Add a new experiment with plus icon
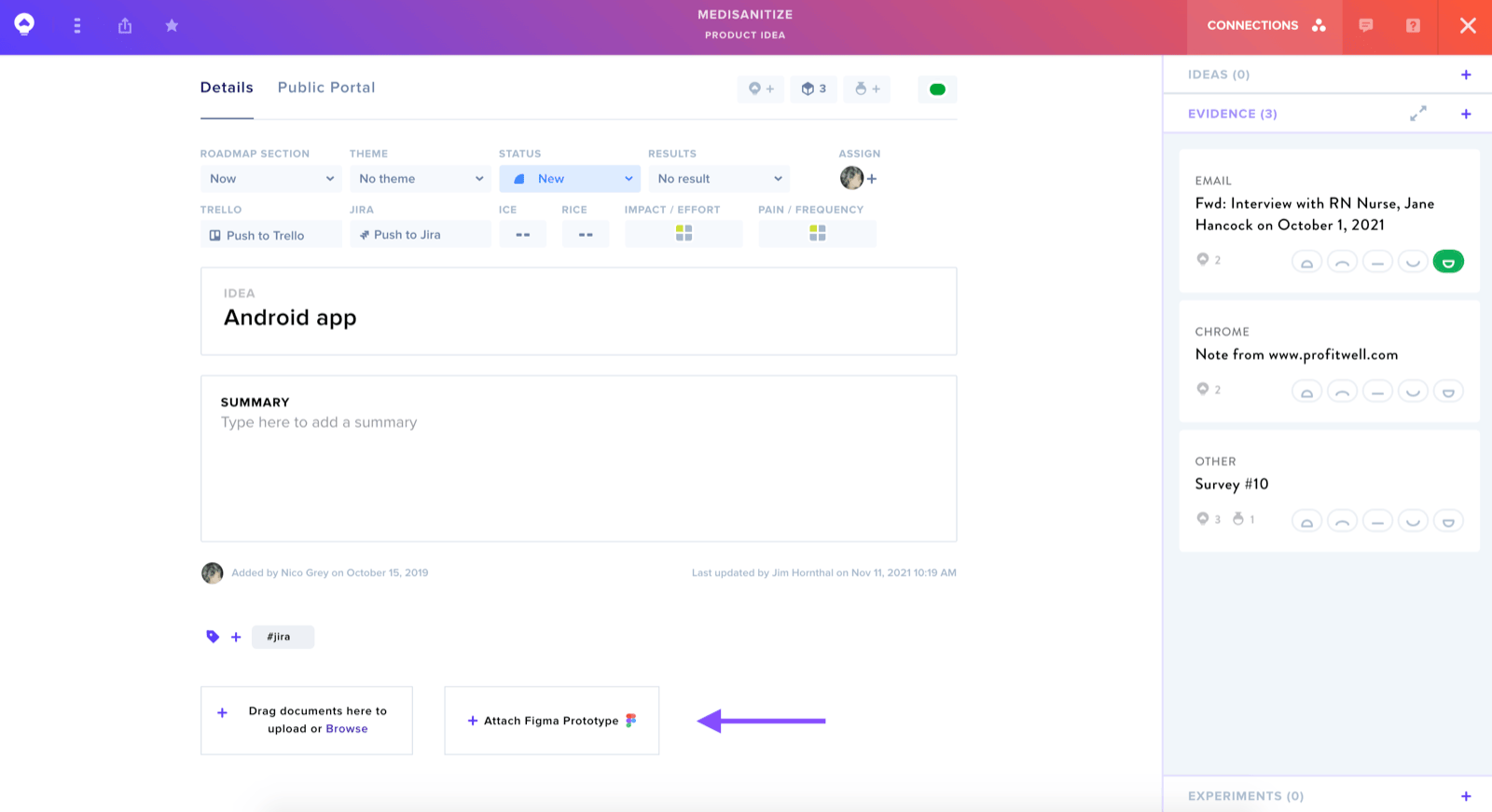 [1466, 796]
